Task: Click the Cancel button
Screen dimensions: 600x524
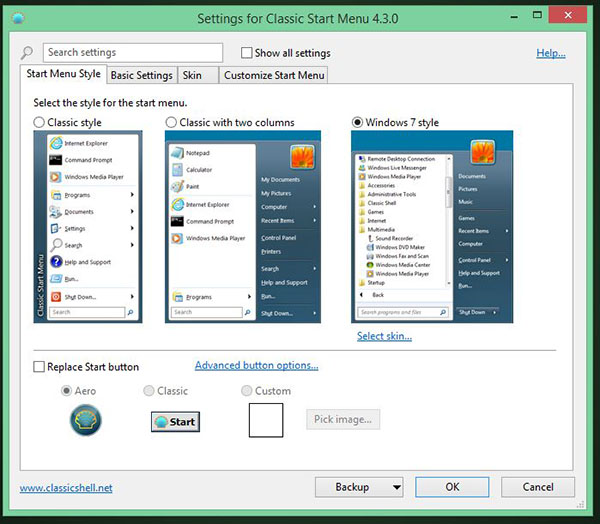Action: [x=538, y=487]
